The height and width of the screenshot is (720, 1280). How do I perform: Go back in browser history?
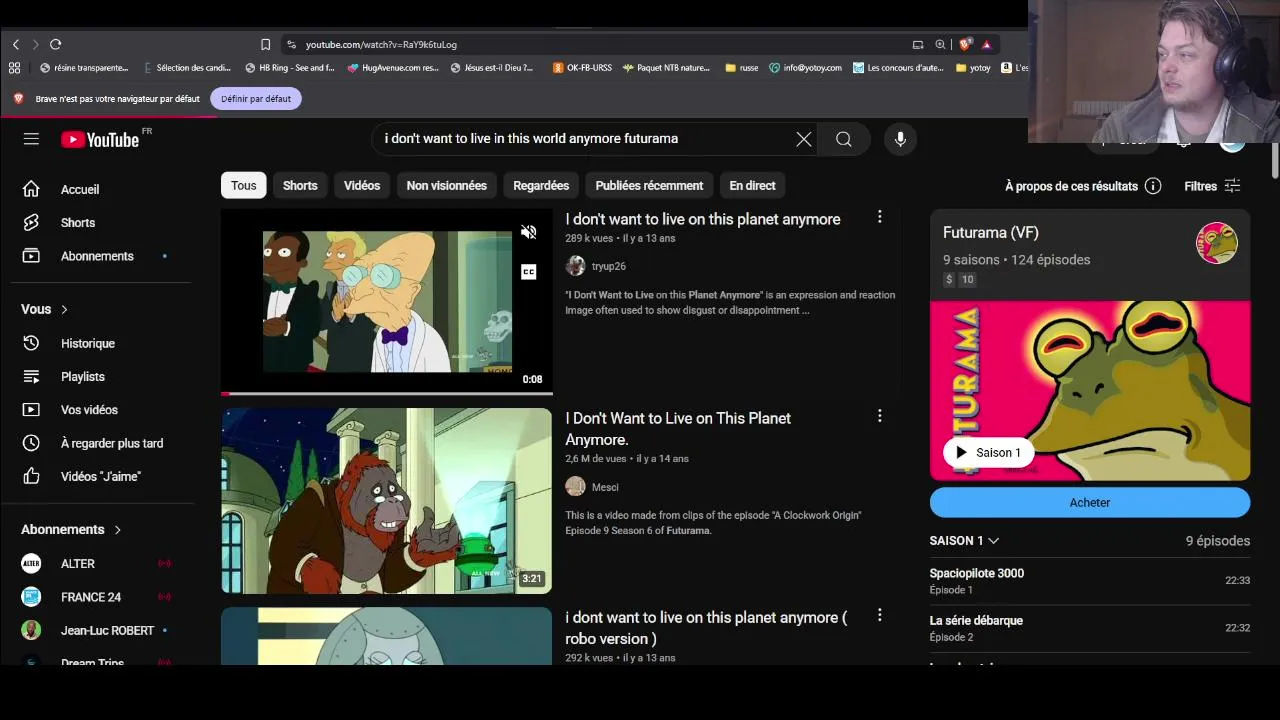coord(16,44)
